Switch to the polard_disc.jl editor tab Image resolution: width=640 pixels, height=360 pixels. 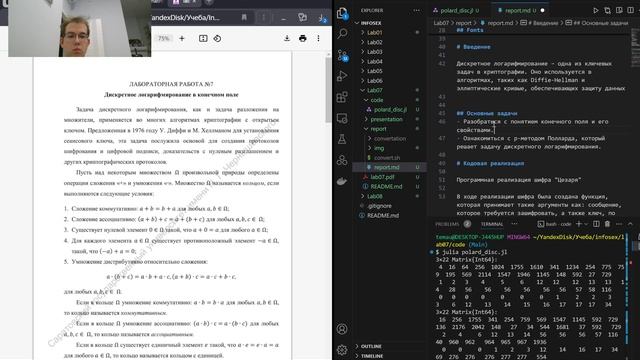[456, 11]
